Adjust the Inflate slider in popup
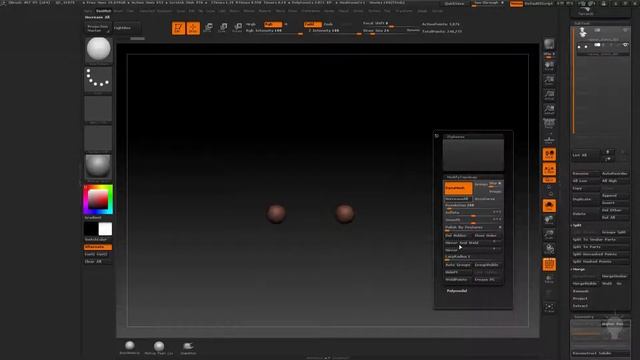This screenshot has height=360, width=640. [473, 213]
